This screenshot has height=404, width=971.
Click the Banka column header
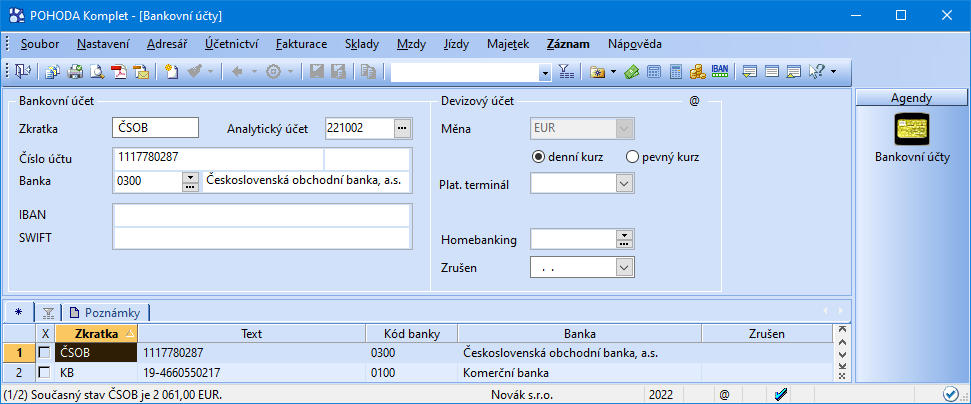coord(580,333)
